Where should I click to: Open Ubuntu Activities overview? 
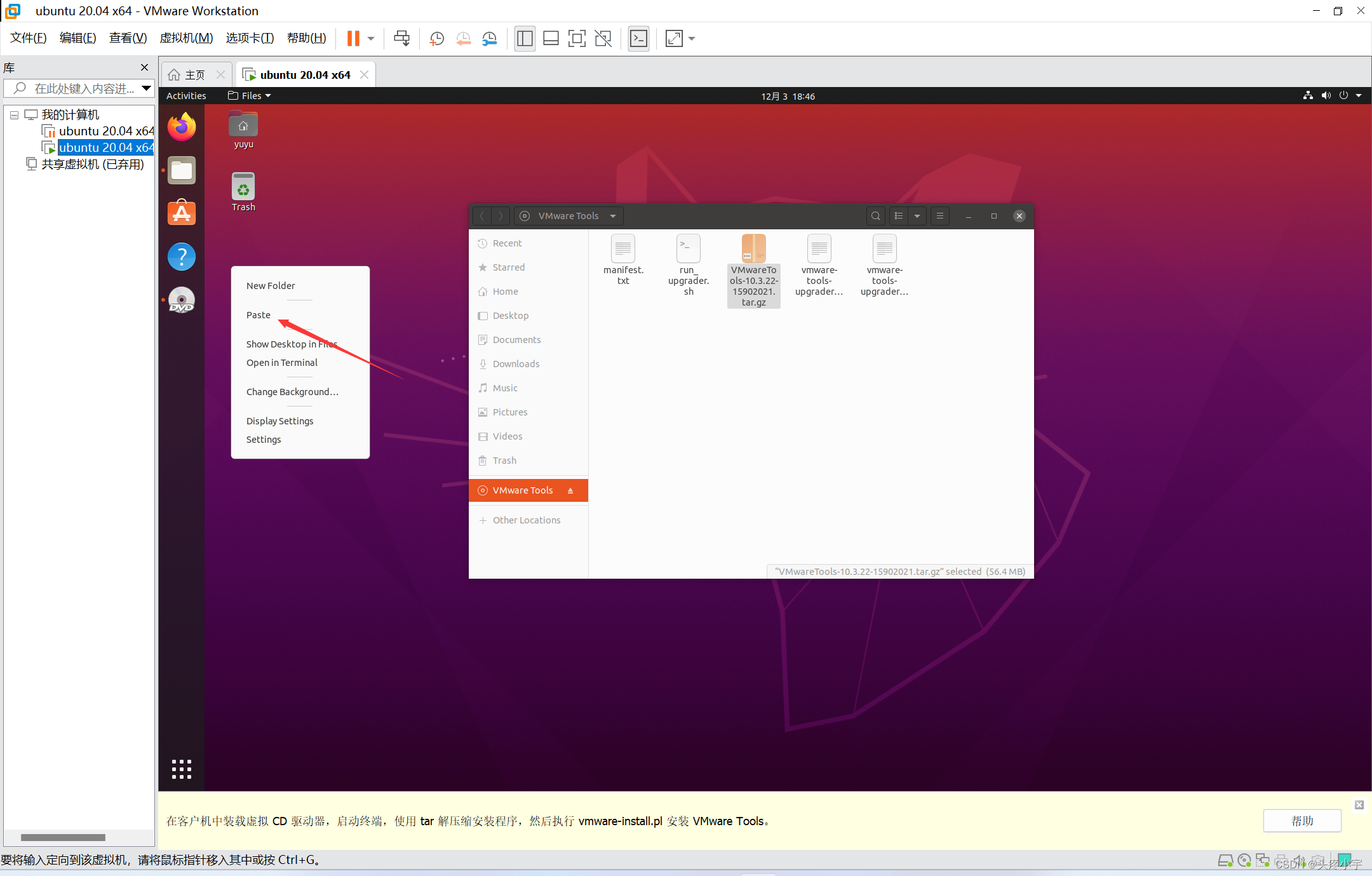(x=186, y=96)
